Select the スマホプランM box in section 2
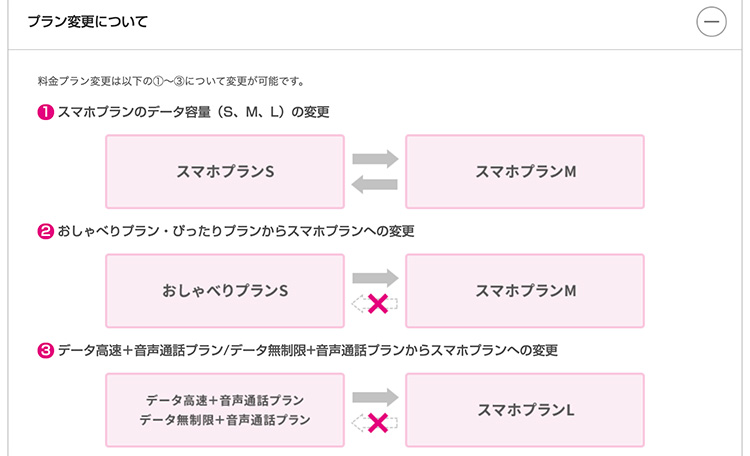 coord(525,290)
